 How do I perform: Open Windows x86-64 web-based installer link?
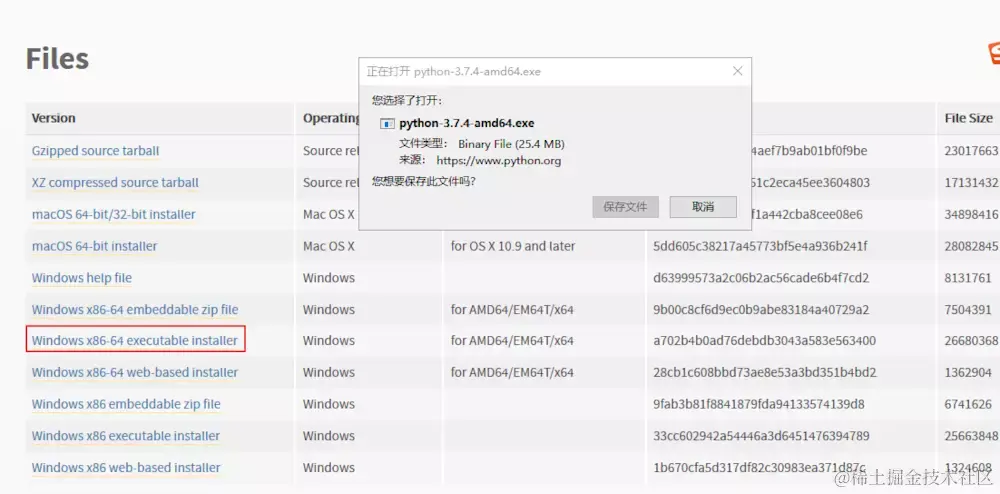pos(135,372)
